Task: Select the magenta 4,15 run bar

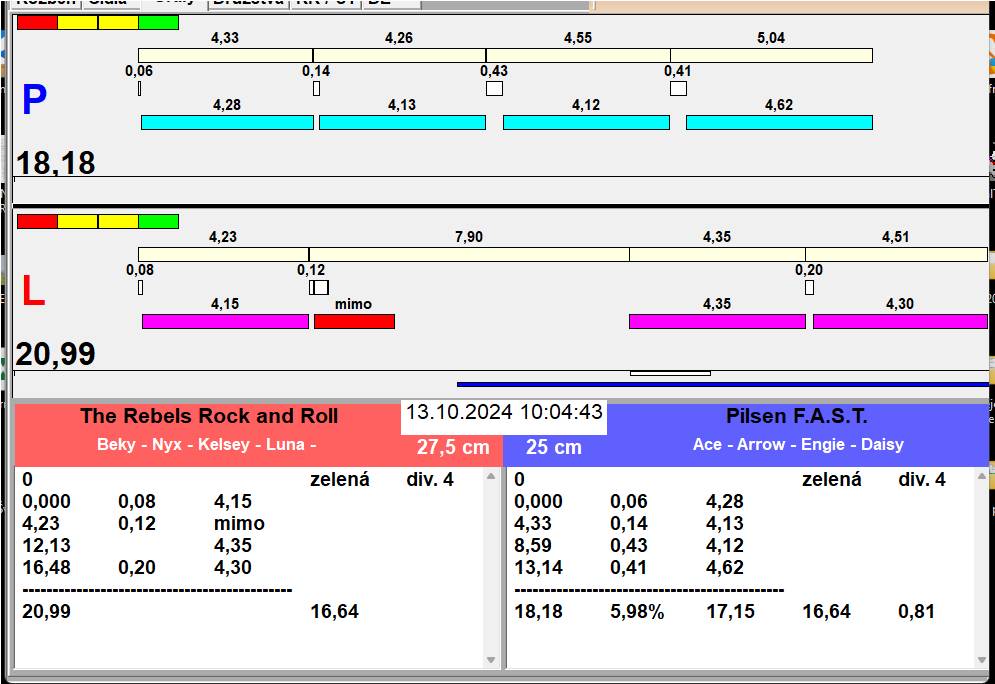Action: 225,321
